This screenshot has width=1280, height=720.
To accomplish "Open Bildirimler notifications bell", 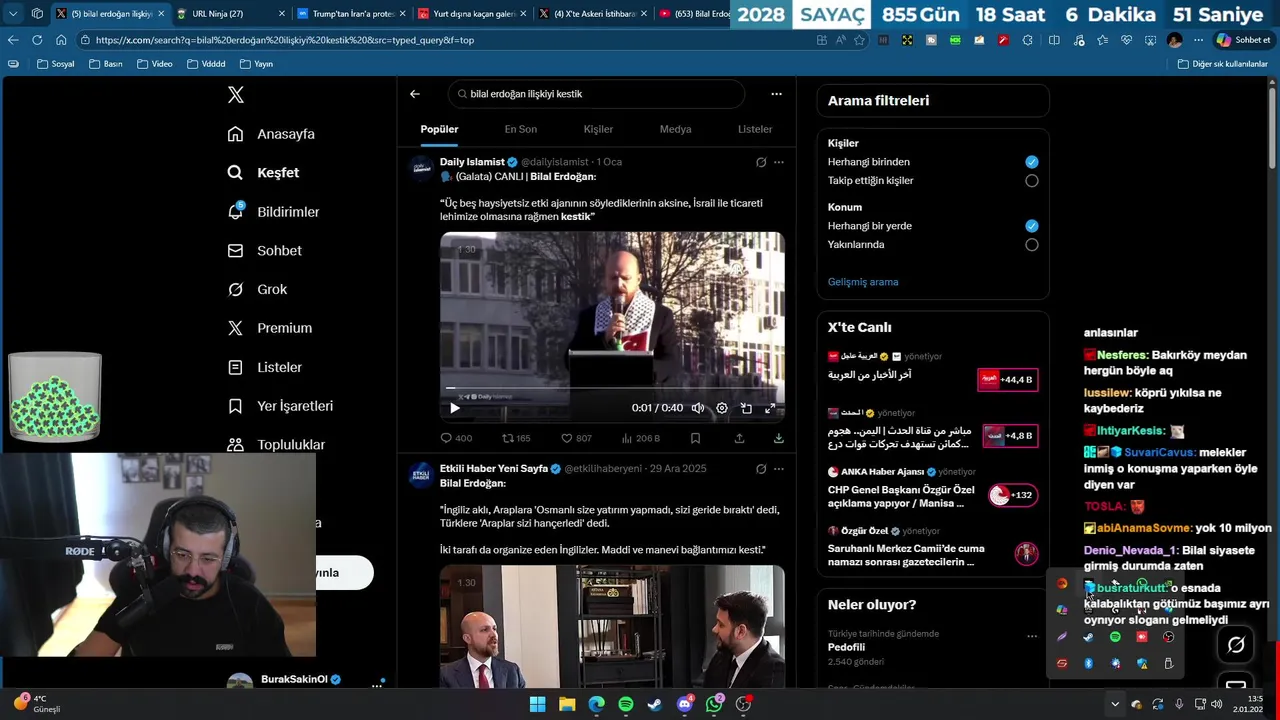I will pos(273,212).
